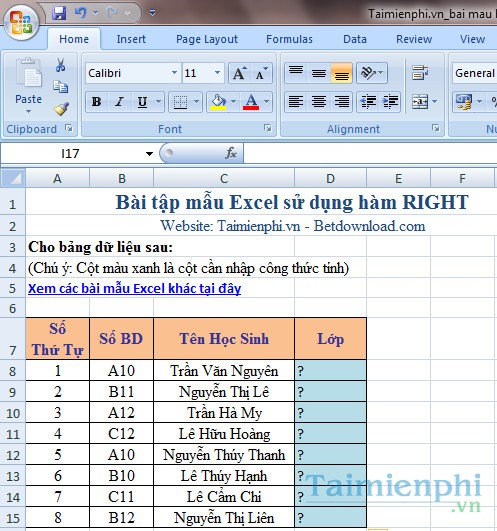Open the Formulas tab
Viewport: 497px width, 531px height.
coord(289,39)
